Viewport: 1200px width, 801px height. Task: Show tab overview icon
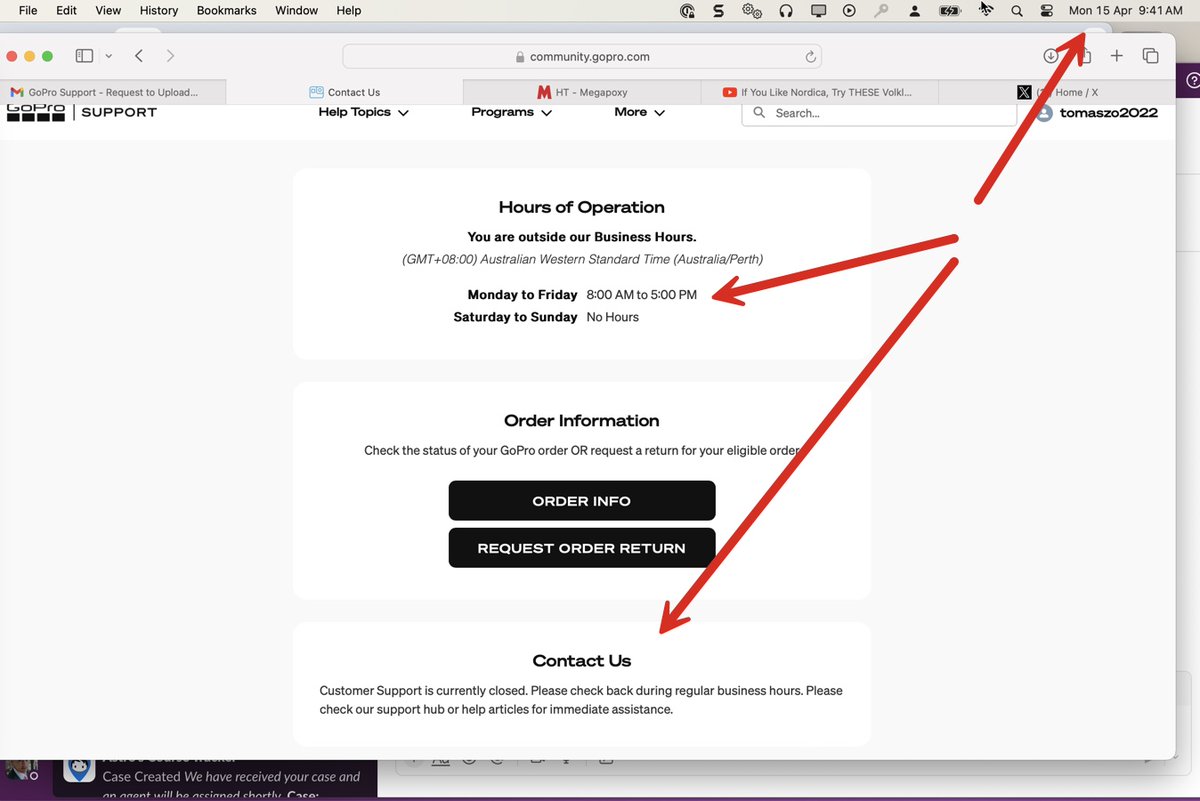tap(1150, 56)
